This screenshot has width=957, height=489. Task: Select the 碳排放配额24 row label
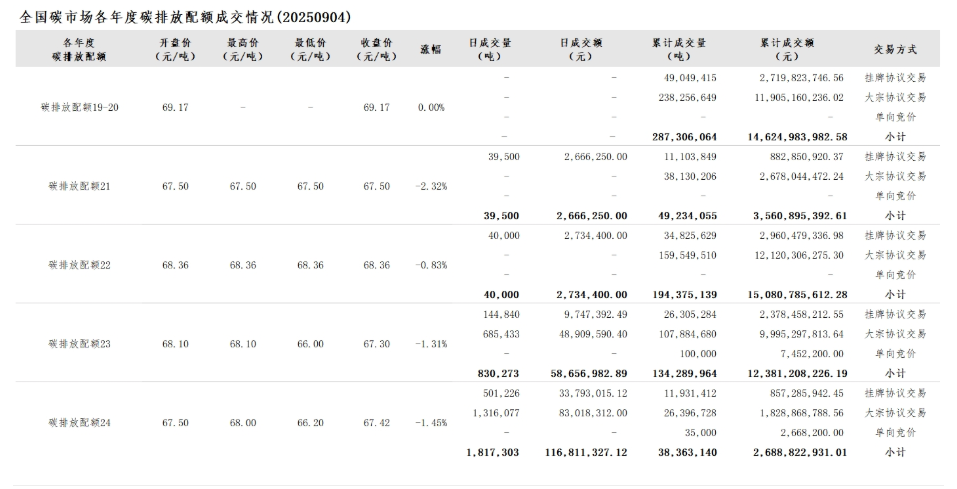pyautogui.click(x=79, y=423)
